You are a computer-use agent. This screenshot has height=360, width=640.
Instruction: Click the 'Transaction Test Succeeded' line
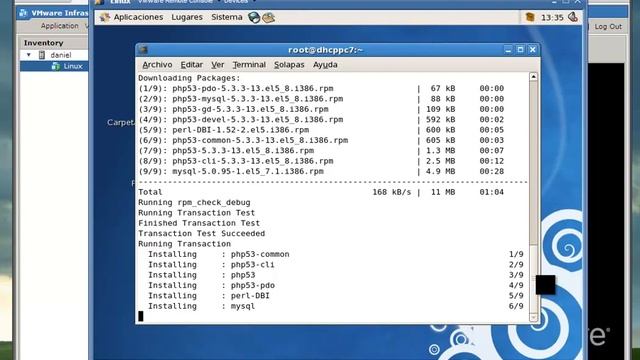[202, 233]
